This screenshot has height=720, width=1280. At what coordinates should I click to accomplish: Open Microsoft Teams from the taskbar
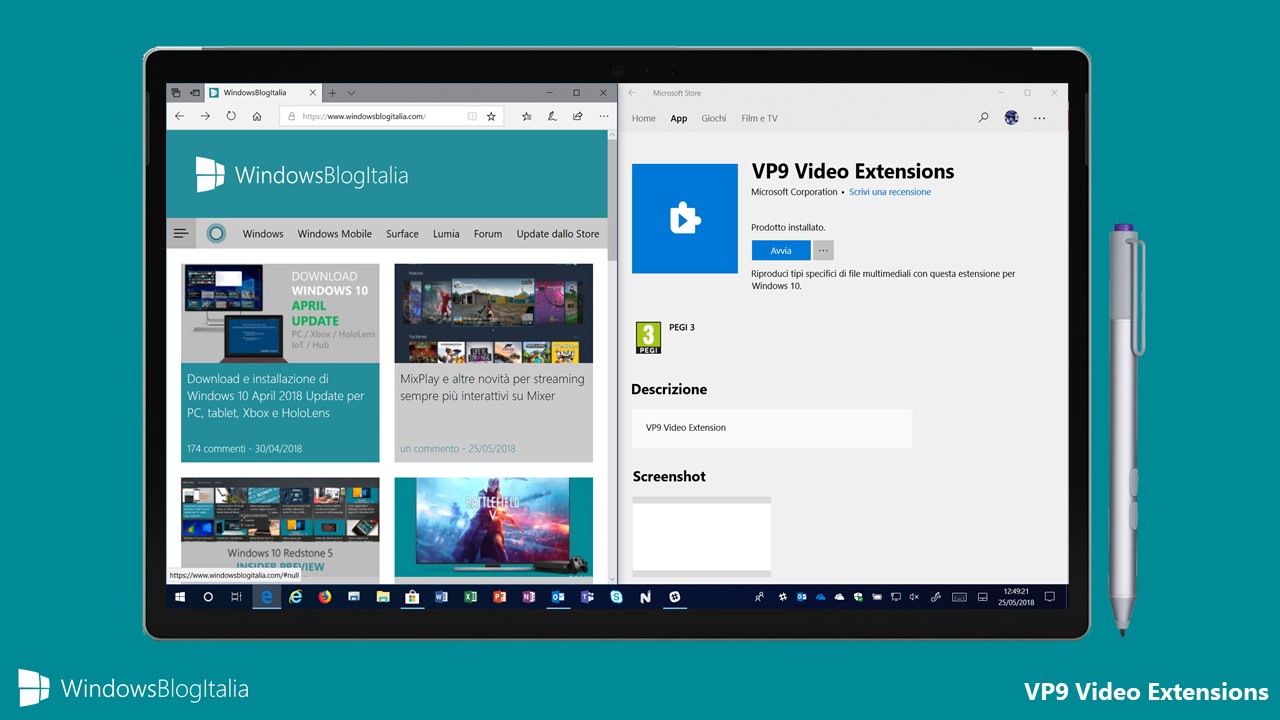point(587,597)
